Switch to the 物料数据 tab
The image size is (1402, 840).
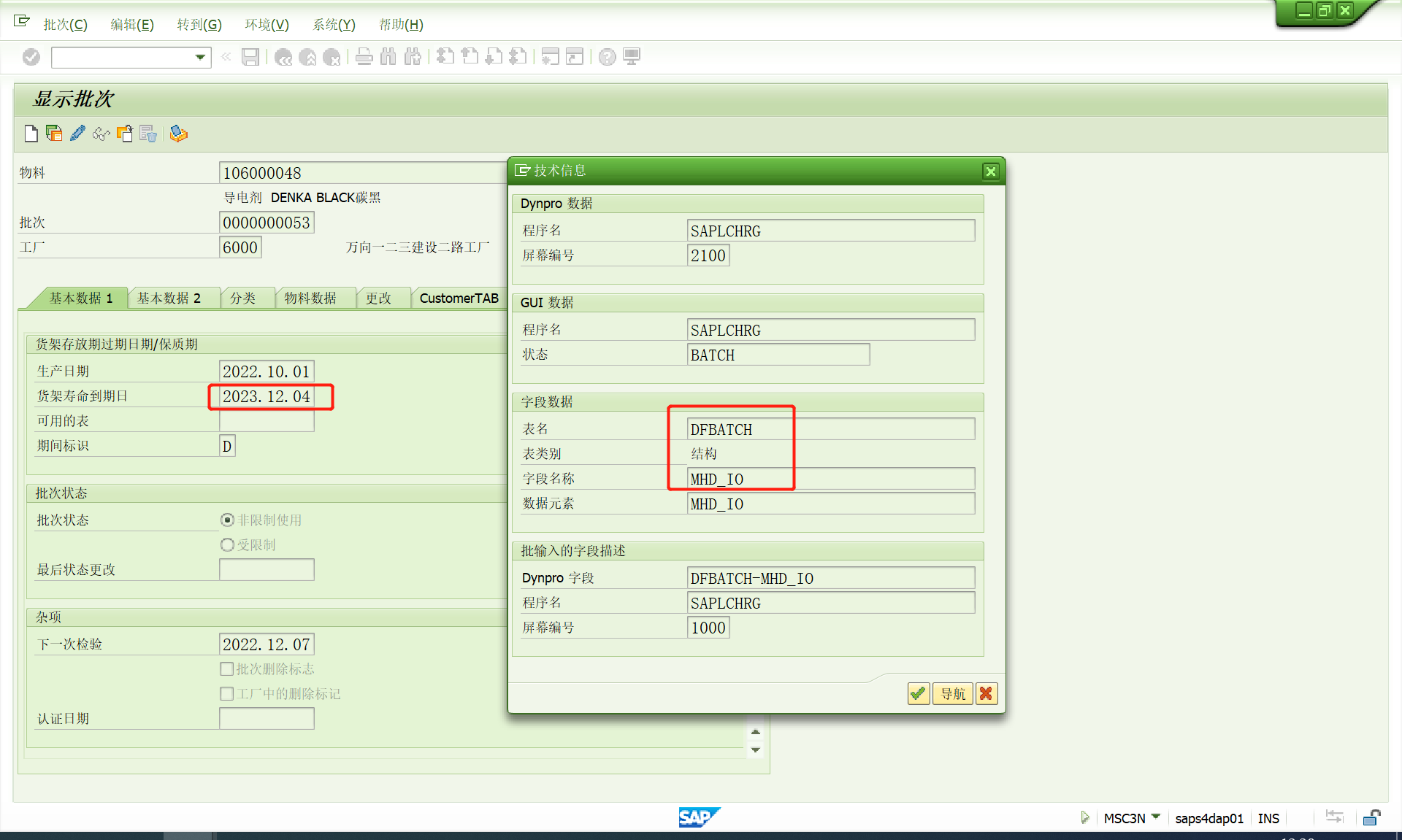tap(310, 298)
